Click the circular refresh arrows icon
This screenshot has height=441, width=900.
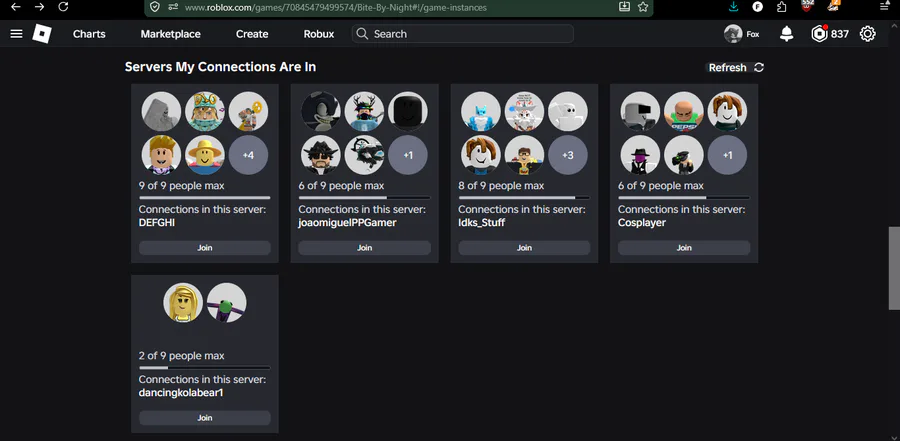(x=759, y=67)
